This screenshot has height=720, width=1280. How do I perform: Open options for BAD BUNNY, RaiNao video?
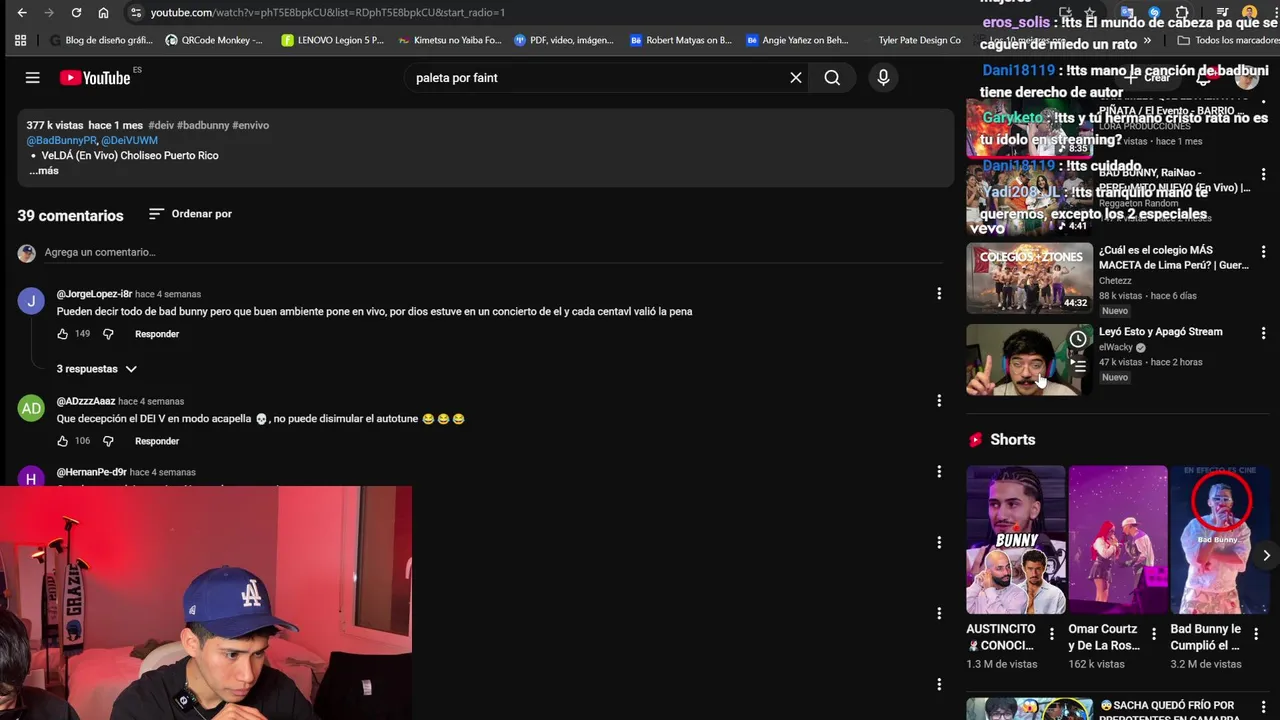pyautogui.click(x=1263, y=174)
